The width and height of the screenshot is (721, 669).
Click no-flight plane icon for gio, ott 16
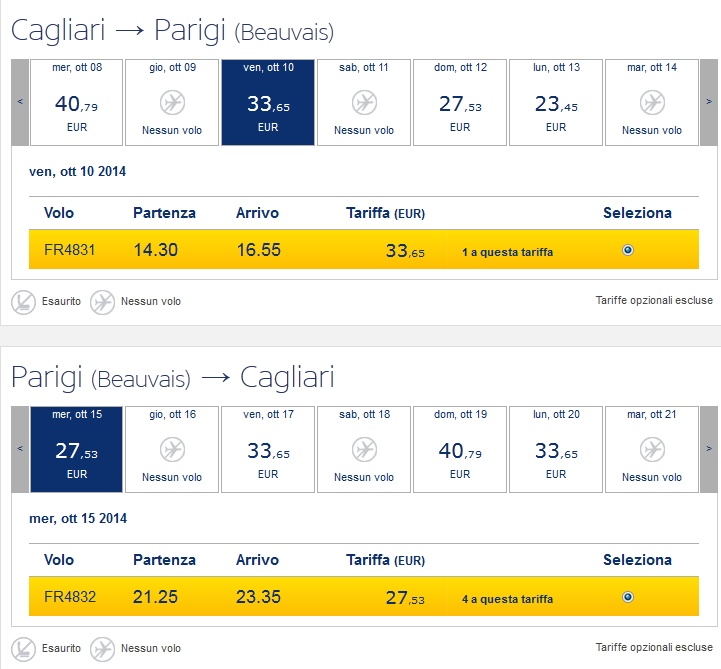pos(172,449)
